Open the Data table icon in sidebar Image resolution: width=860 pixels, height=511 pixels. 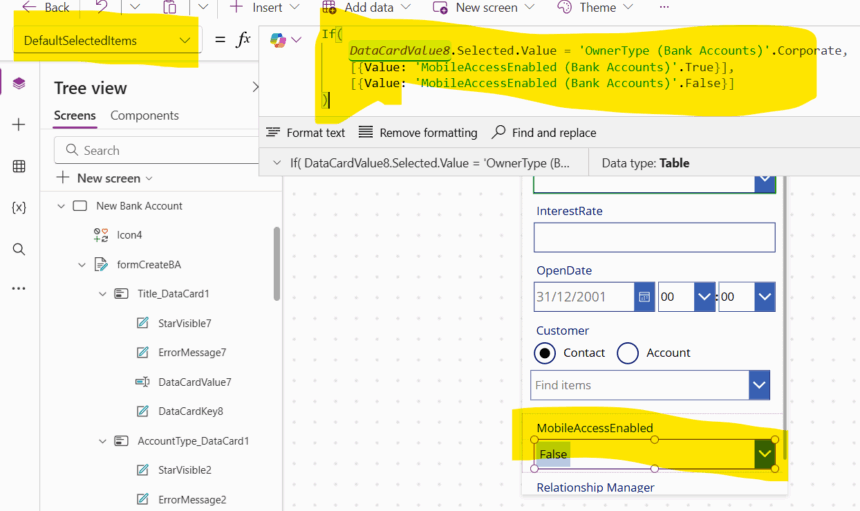pyautogui.click(x=19, y=166)
